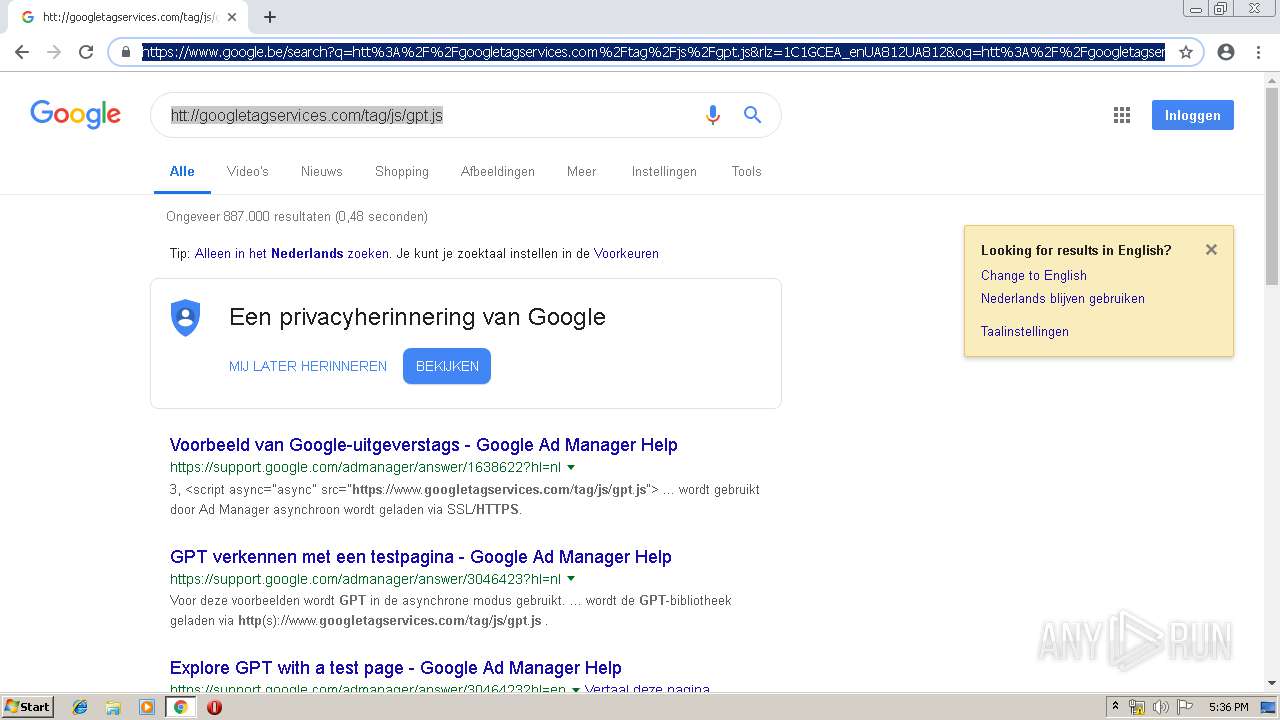Click Alleen in het Nederlands zoeken link

tap(292, 253)
